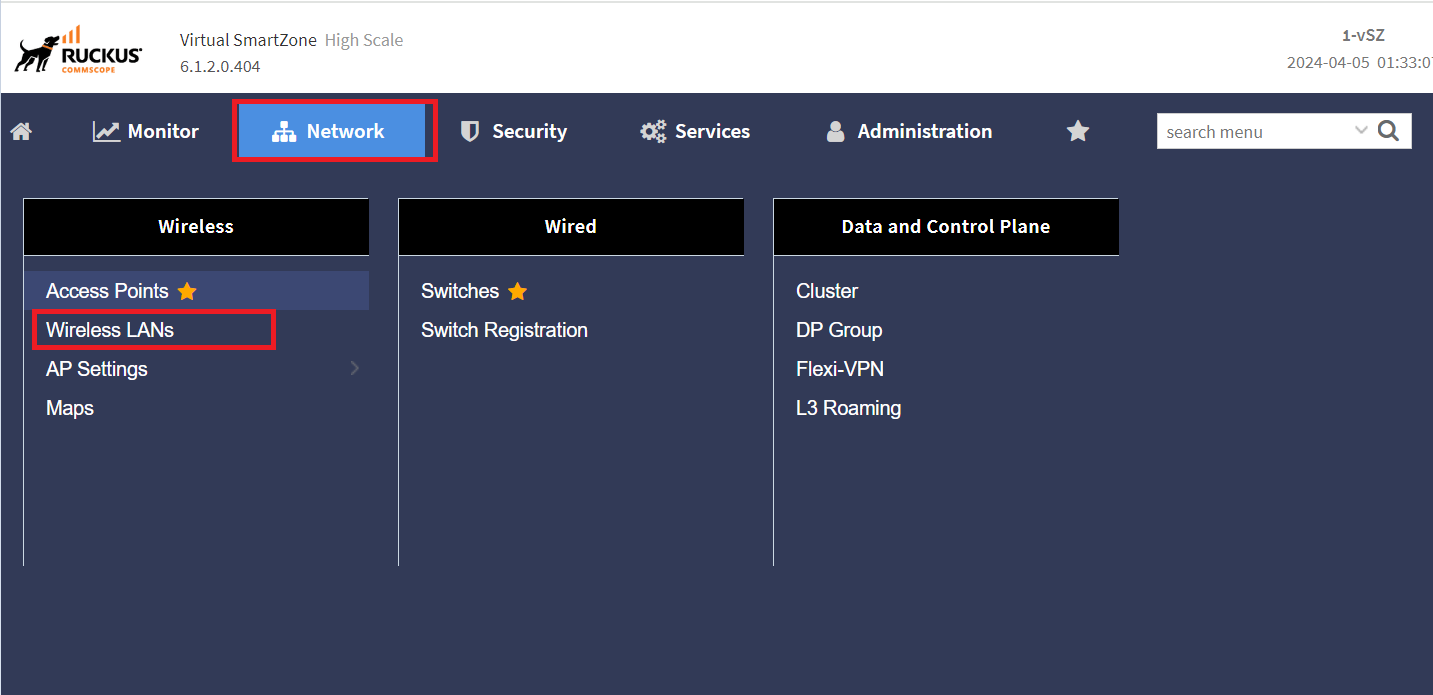Click the 1-vSZ system name

point(1363,35)
